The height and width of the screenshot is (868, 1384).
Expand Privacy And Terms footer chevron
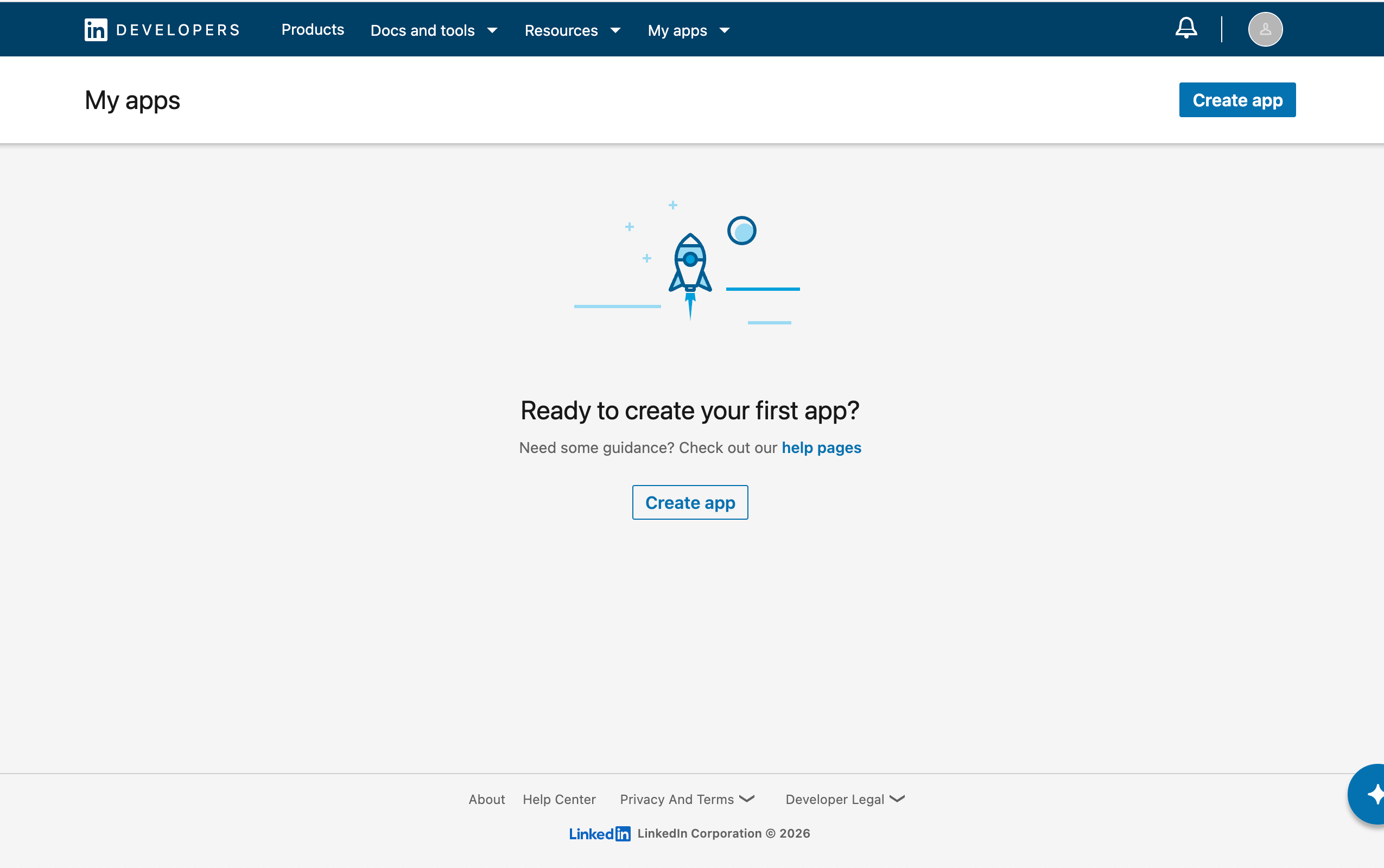pos(747,799)
